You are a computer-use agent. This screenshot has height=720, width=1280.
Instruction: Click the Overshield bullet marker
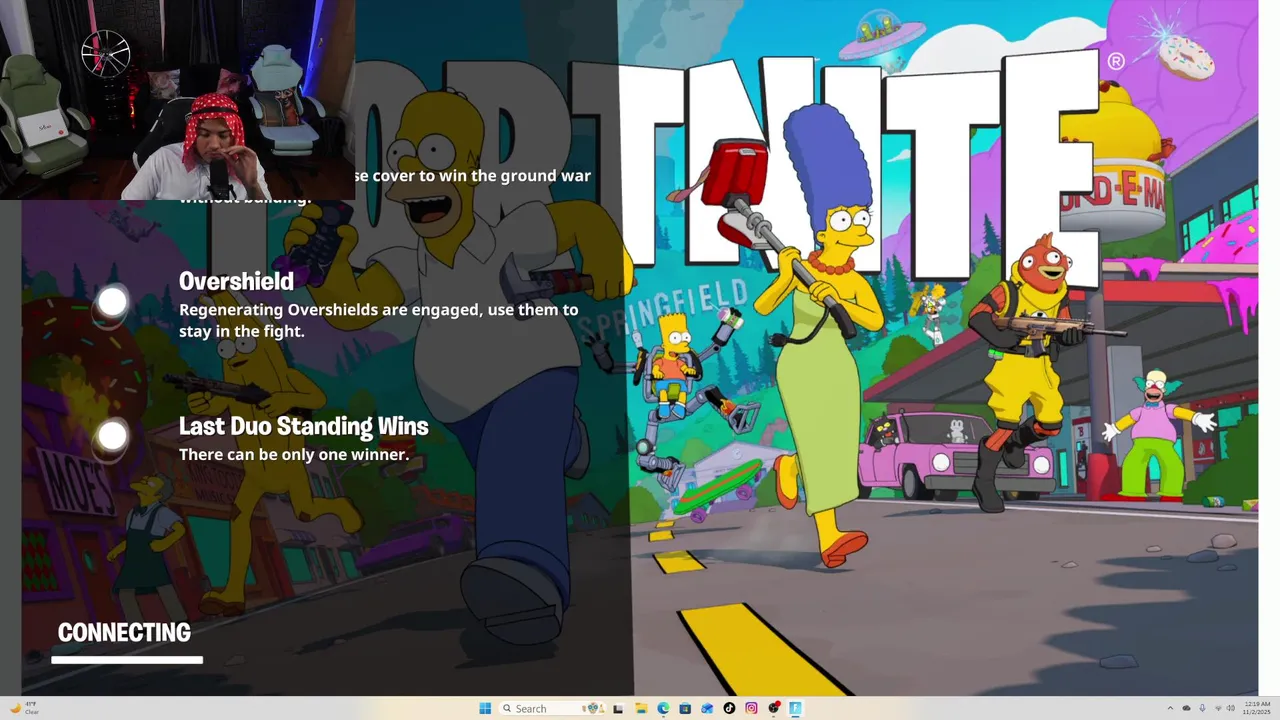[112, 302]
